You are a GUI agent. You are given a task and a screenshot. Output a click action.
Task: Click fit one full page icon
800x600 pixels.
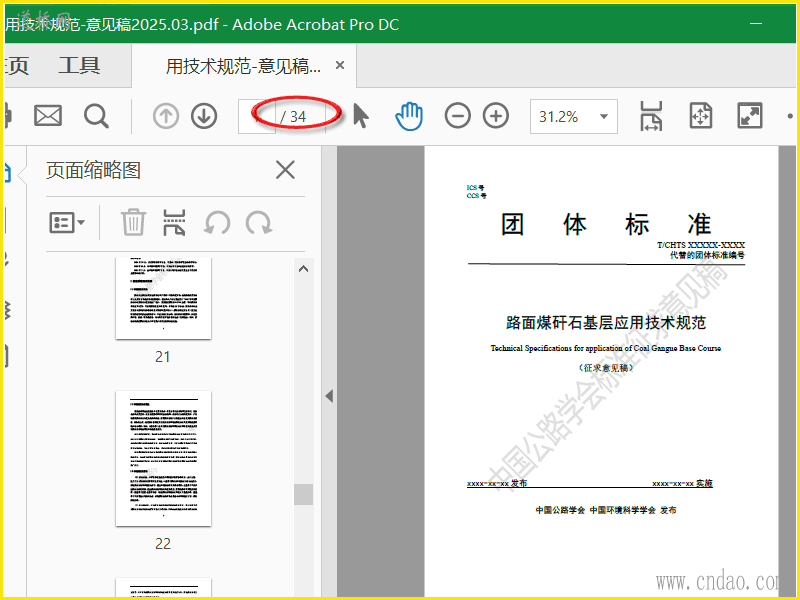click(x=701, y=116)
